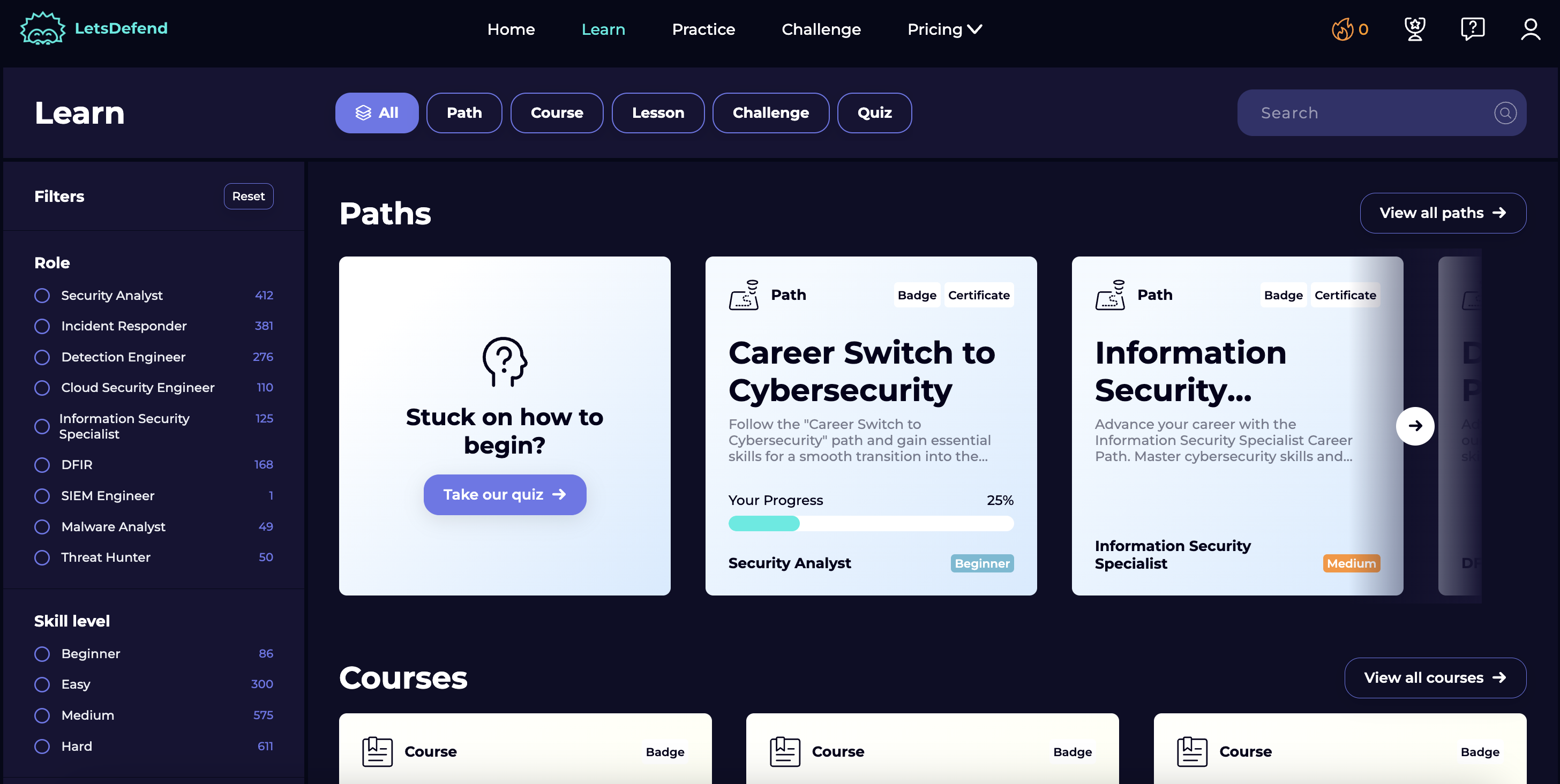
Task: Switch to the Practice nav item
Action: 703,29
